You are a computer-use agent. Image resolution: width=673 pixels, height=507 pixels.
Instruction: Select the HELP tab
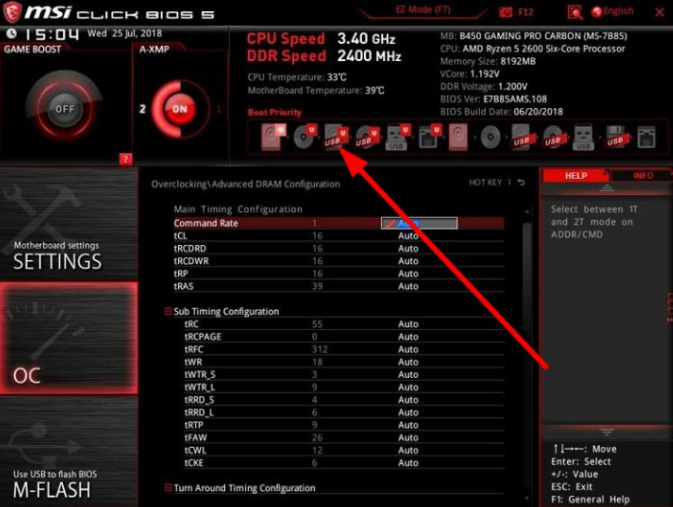pos(576,176)
